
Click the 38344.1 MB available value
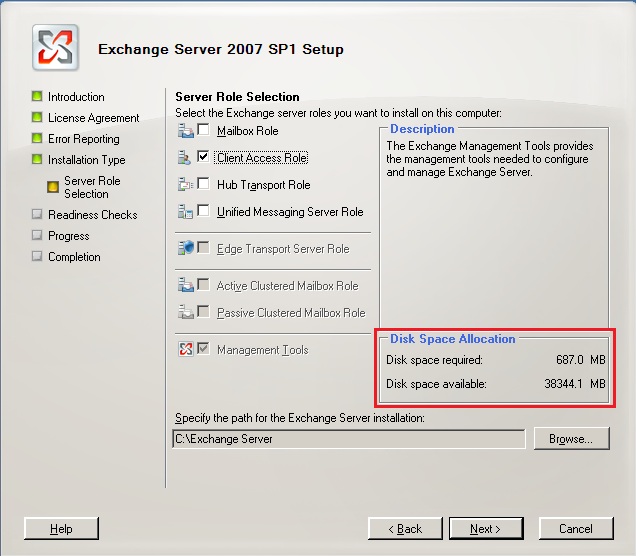pyautogui.click(x=575, y=384)
